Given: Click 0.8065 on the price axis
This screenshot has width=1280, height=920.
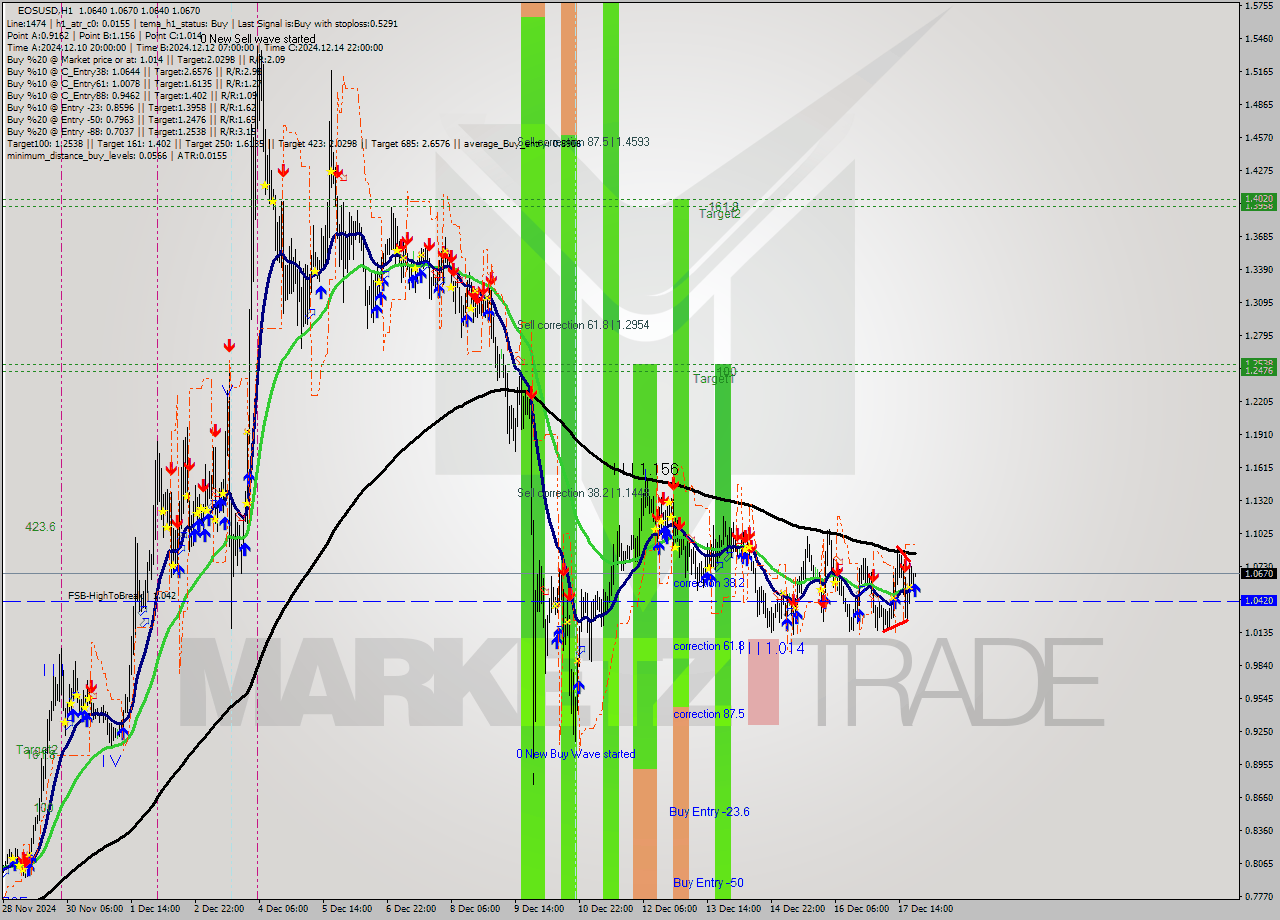Looking at the screenshot, I should click(x=1257, y=864).
